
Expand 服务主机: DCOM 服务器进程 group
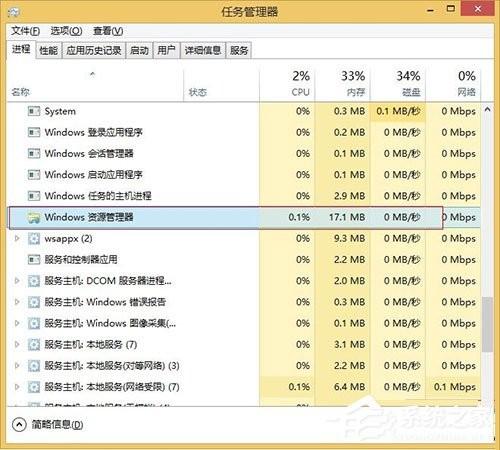pyautogui.click(x=17, y=281)
